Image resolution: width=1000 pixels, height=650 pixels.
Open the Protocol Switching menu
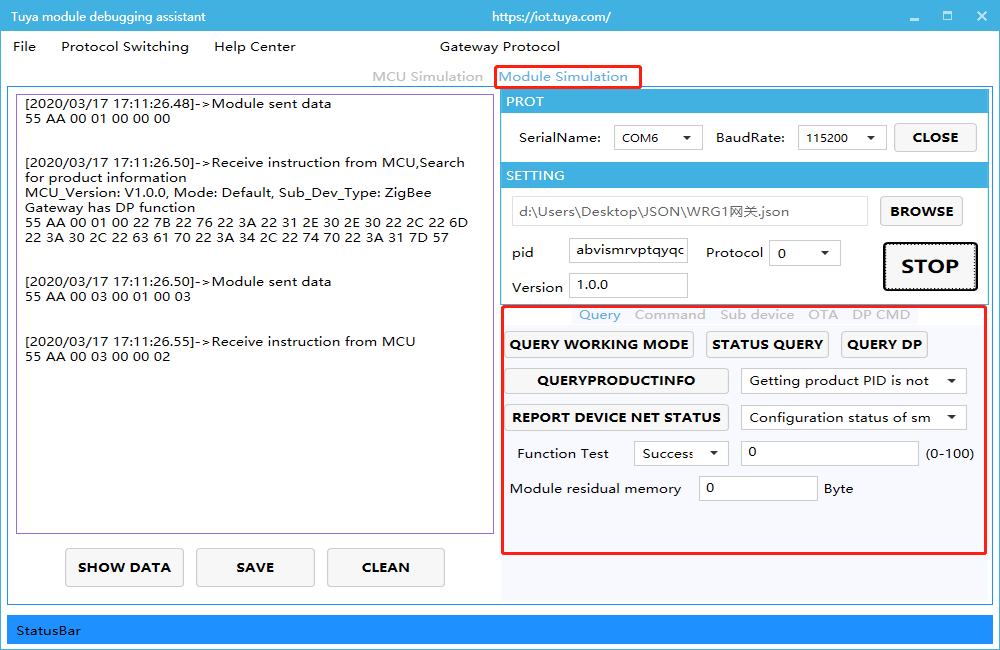point(124,47)
